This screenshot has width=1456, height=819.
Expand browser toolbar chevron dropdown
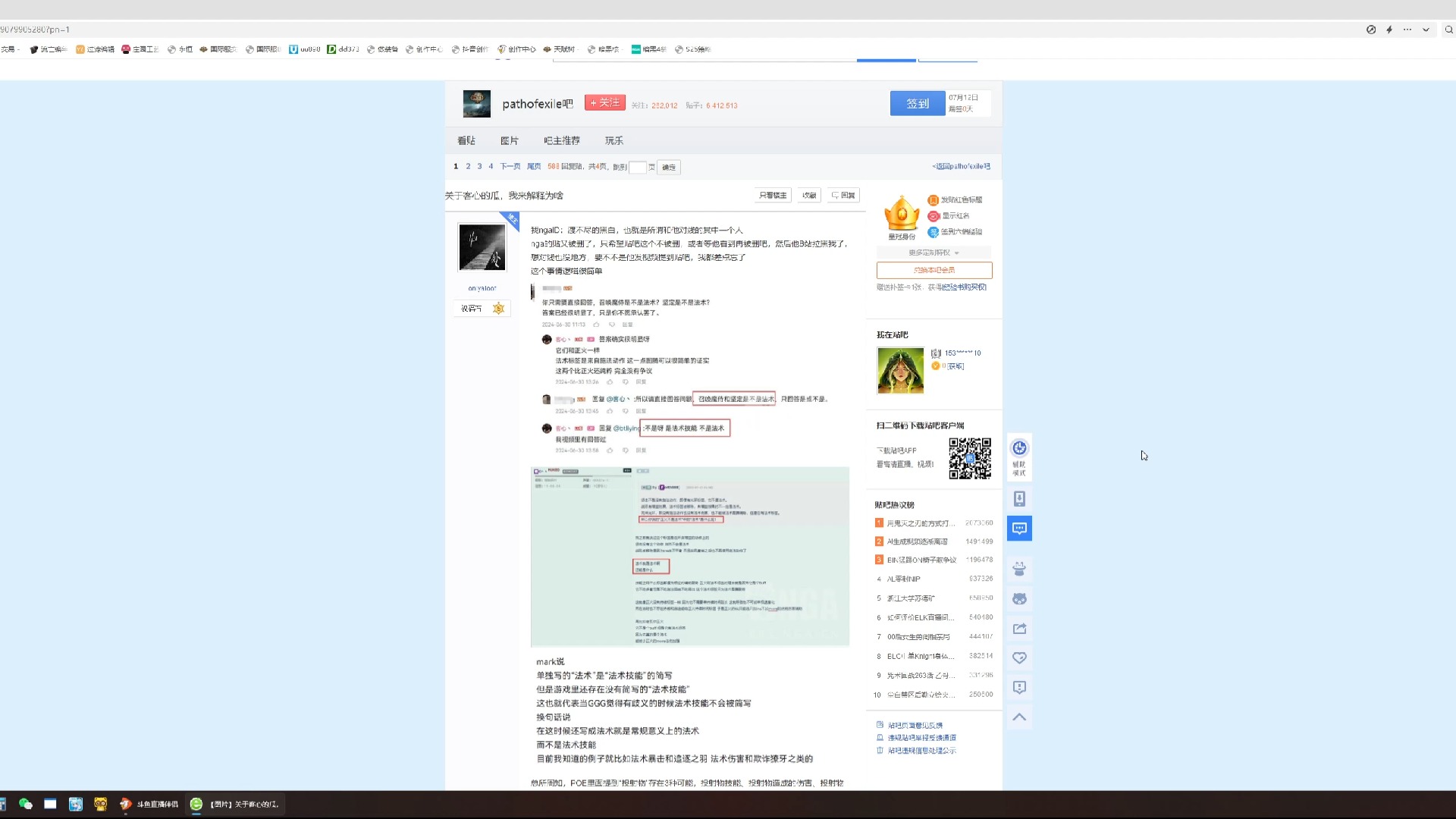click(1426, 30)
